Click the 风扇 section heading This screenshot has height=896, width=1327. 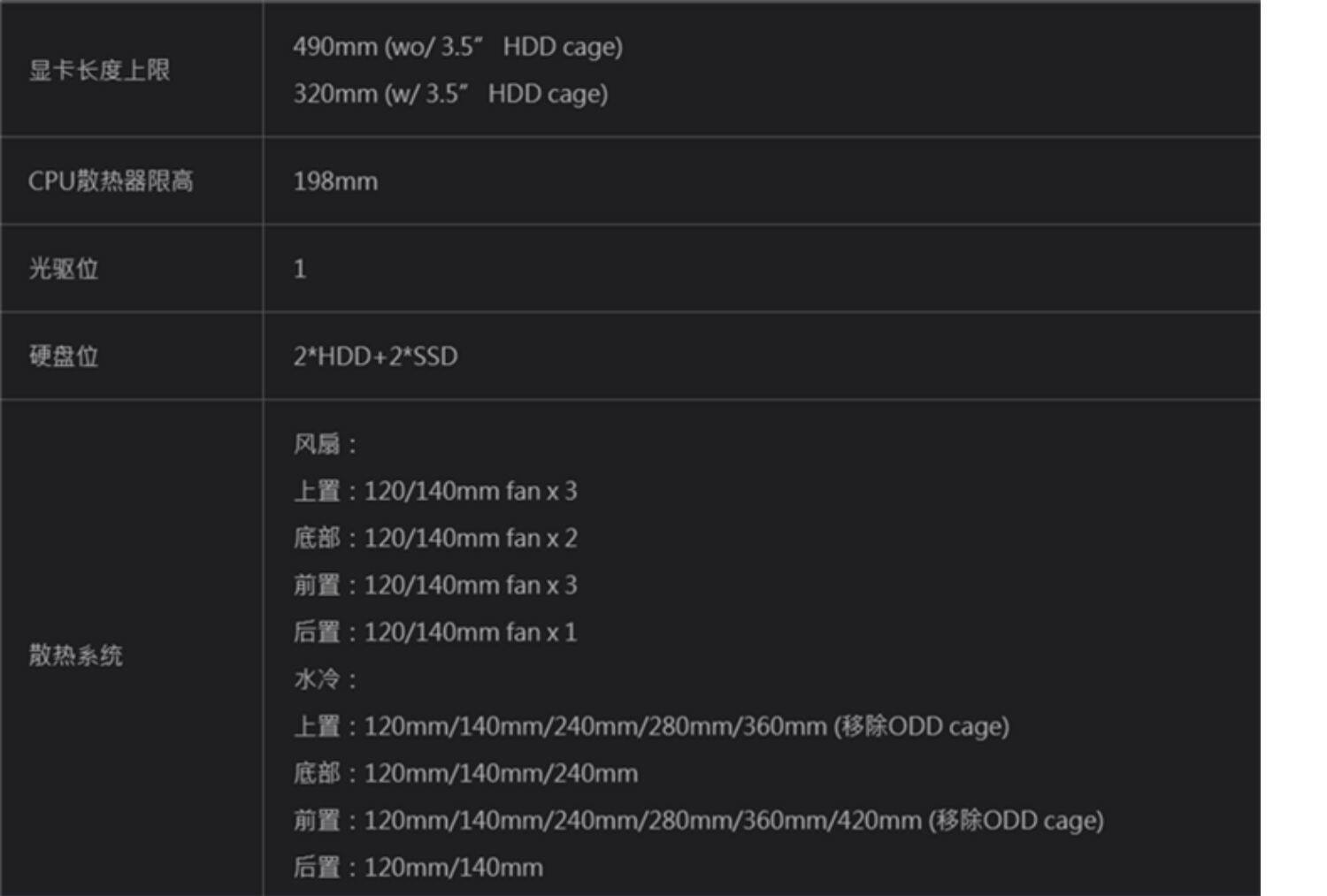324,444
